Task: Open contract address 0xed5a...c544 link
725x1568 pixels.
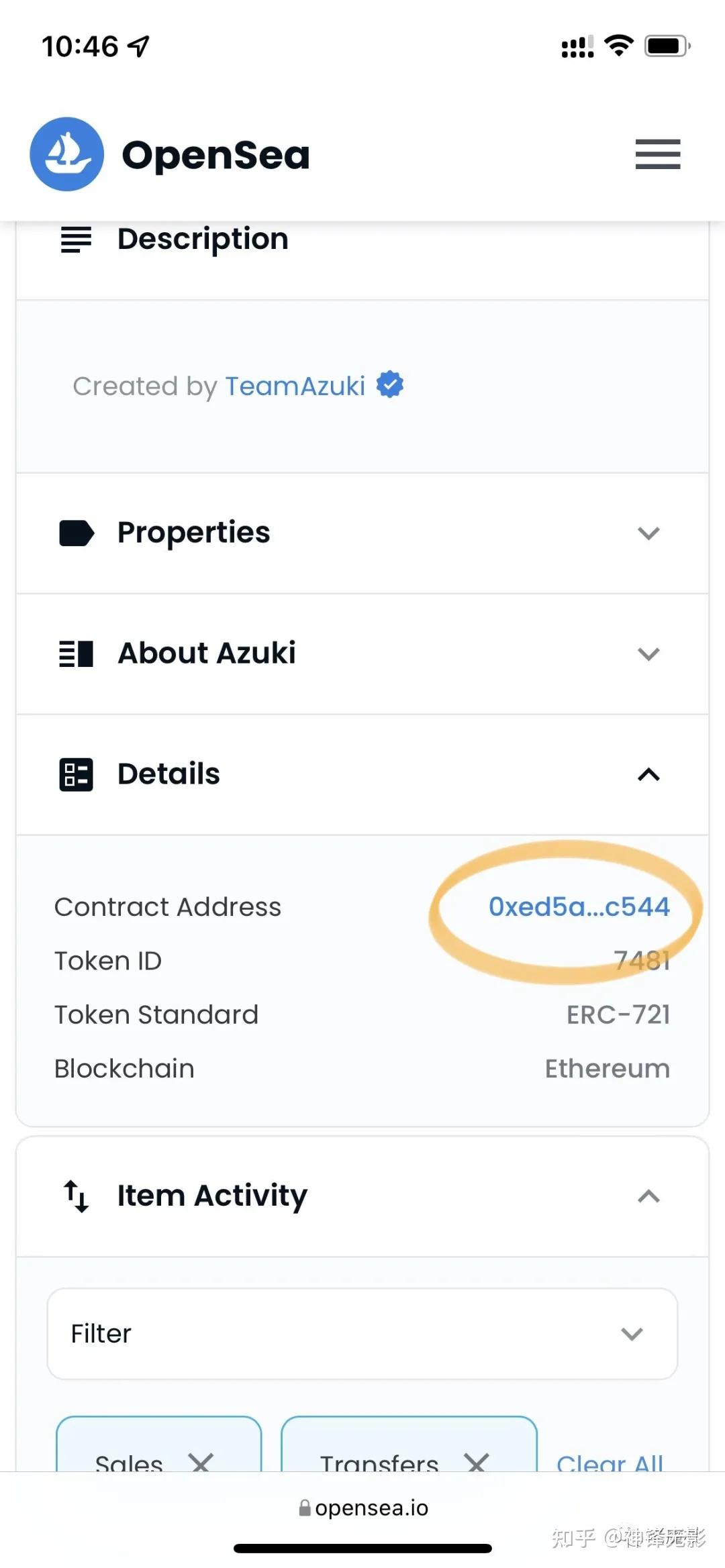Action: click(x=579, y=907)
